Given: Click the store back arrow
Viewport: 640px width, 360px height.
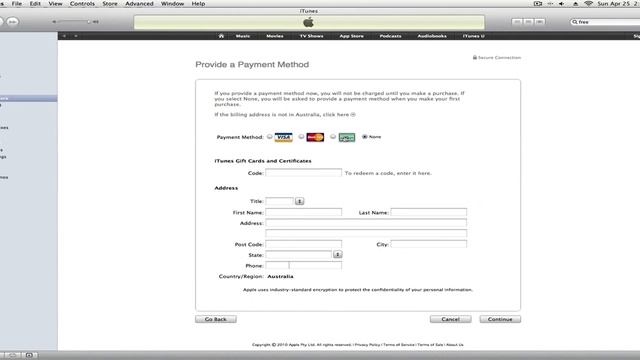Looking at the screenshot, I should pyautogui.click(x=64, y=36).
